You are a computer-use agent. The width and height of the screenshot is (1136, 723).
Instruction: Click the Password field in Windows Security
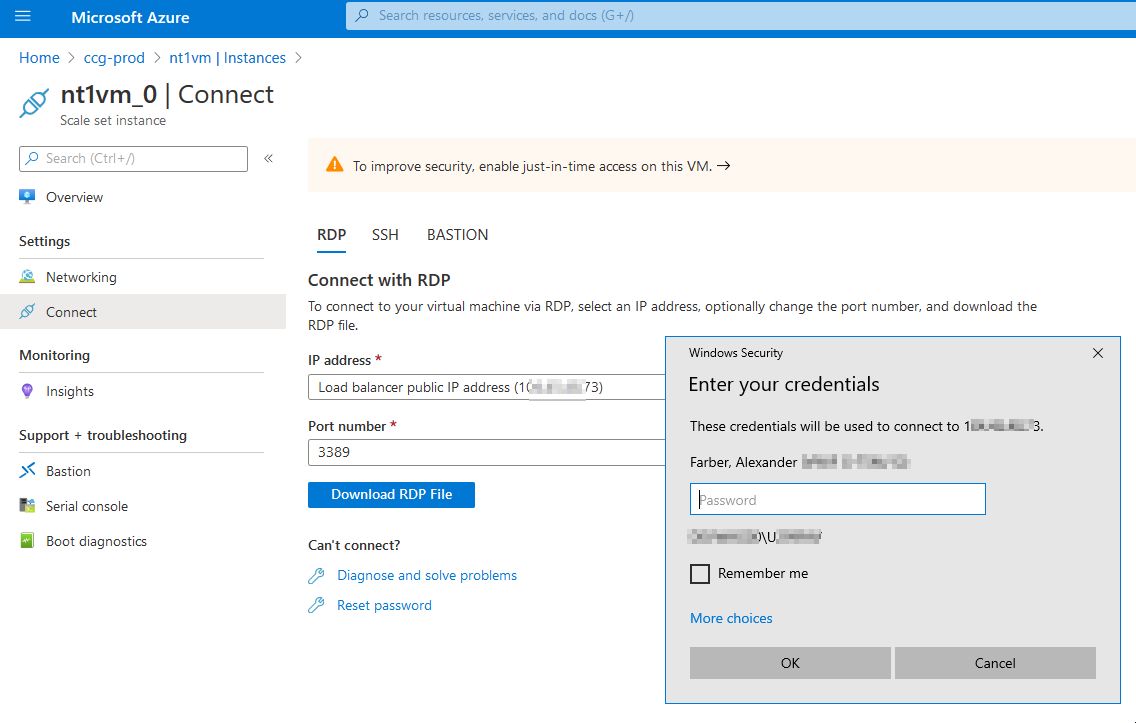[x=838, y=499]
